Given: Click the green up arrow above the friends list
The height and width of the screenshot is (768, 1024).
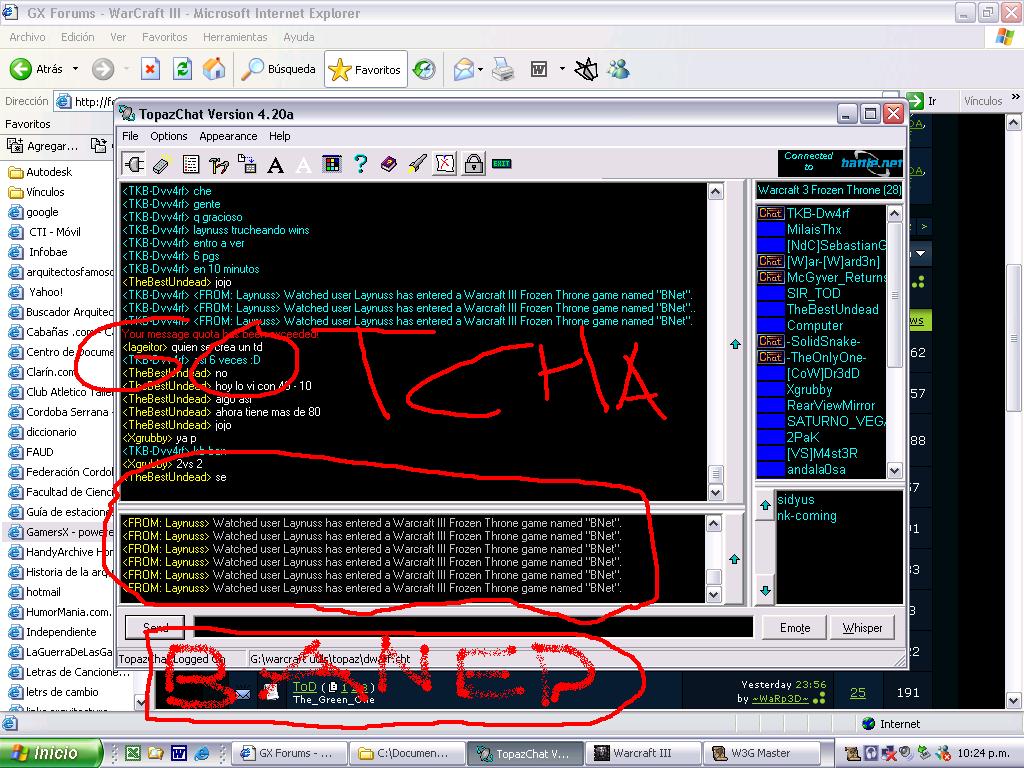Looking at the screenshot, I should (x=765, y=505).
